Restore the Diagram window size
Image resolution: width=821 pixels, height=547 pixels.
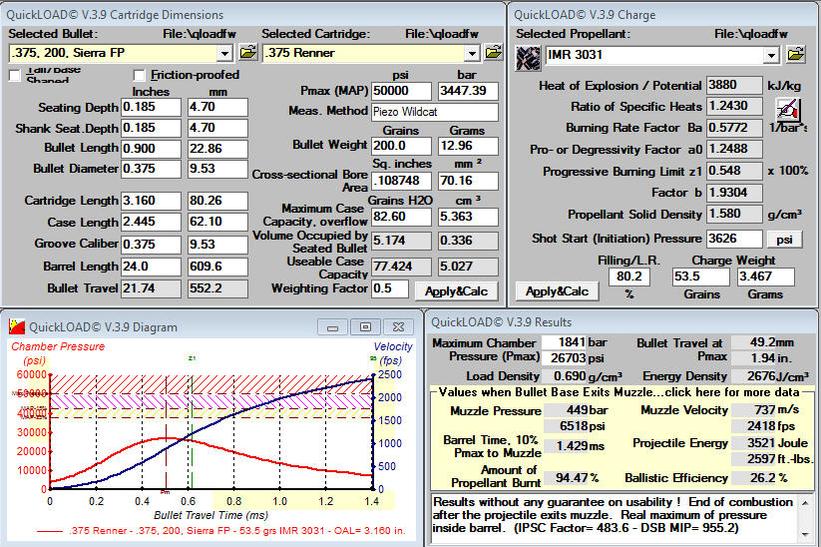[x=367, y=326]
